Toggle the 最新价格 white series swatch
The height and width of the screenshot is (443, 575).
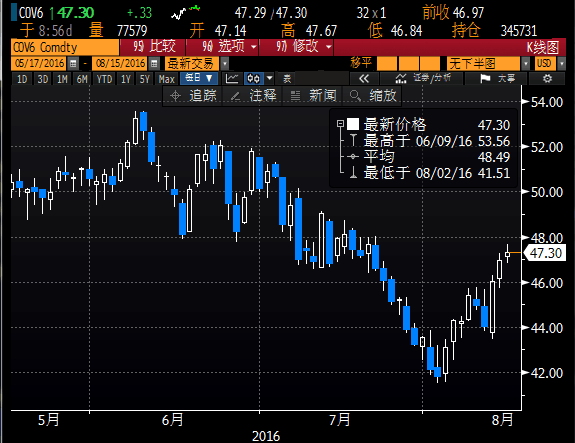pyautogui.click(x=353, y=124)
